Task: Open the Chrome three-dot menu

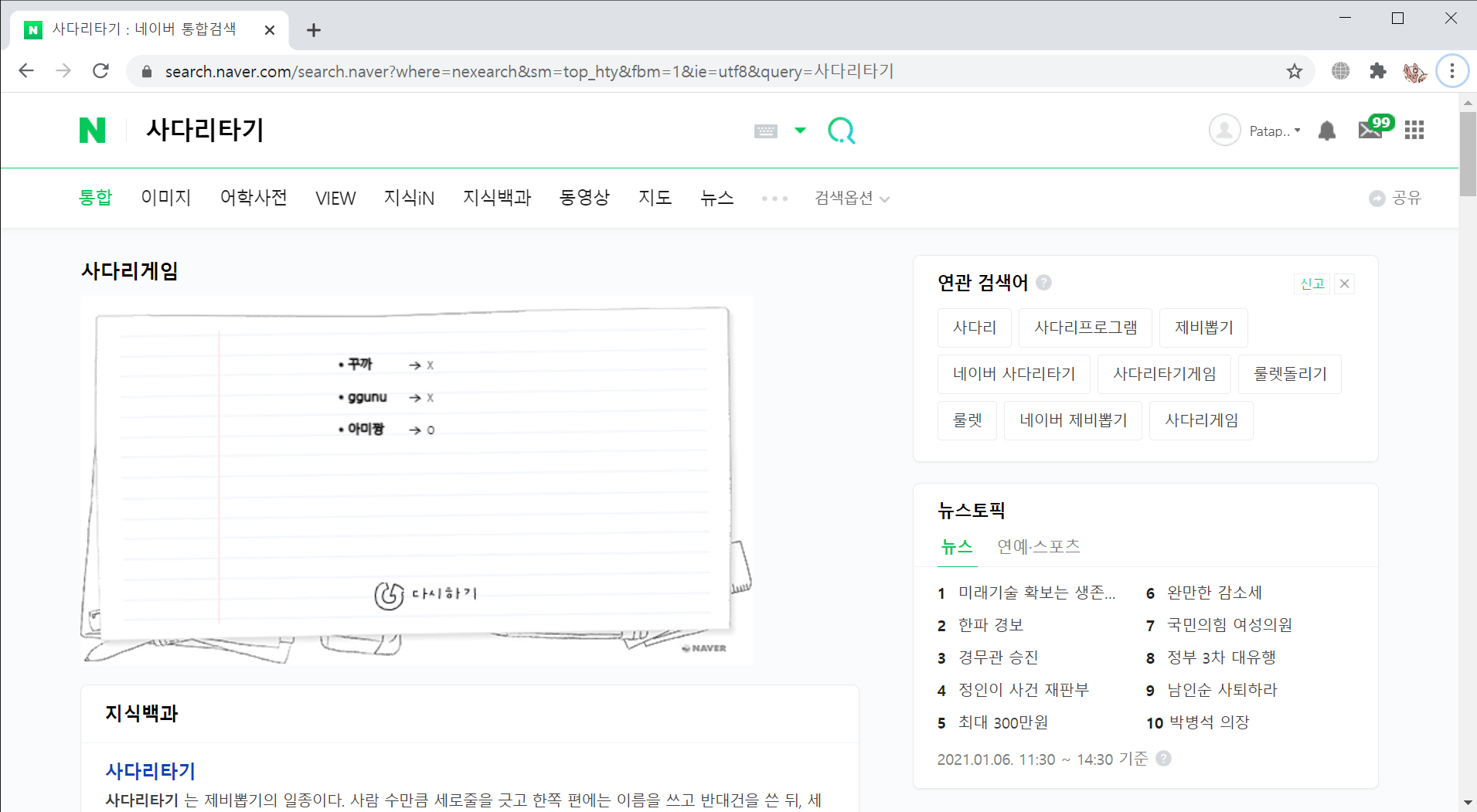Action: (1452, 71)
